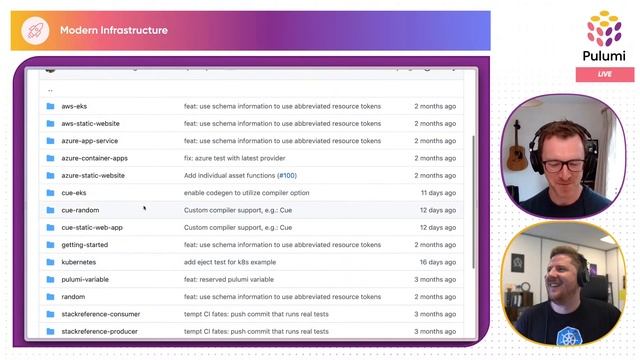
Task: Click the folder icon next to kubernetes
Action: pyautogui.click(x=50, y=262)
